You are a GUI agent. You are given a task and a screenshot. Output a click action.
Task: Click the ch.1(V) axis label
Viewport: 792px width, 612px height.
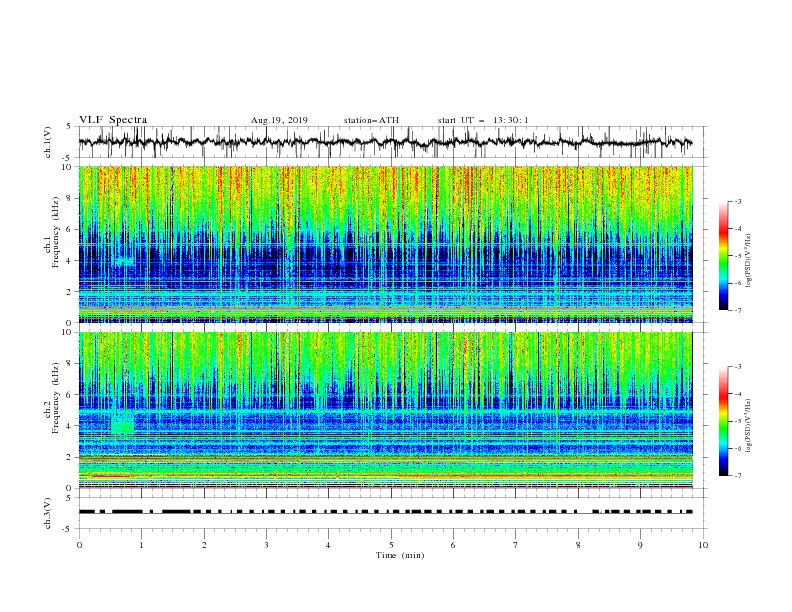[48, 142]
